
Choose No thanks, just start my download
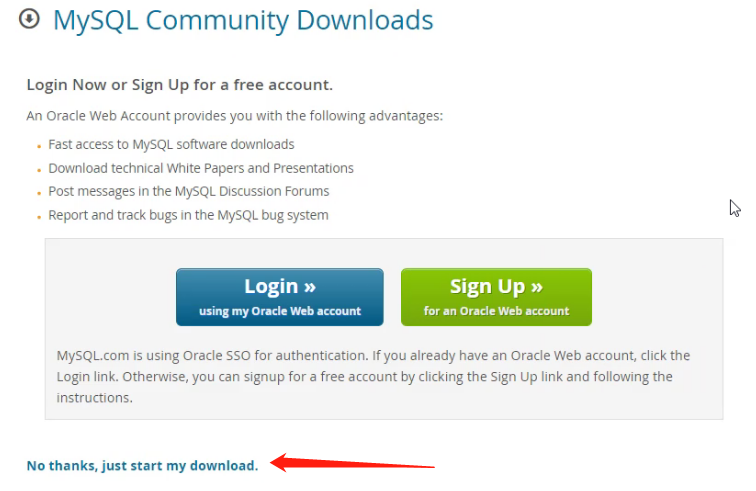[142, 465]
